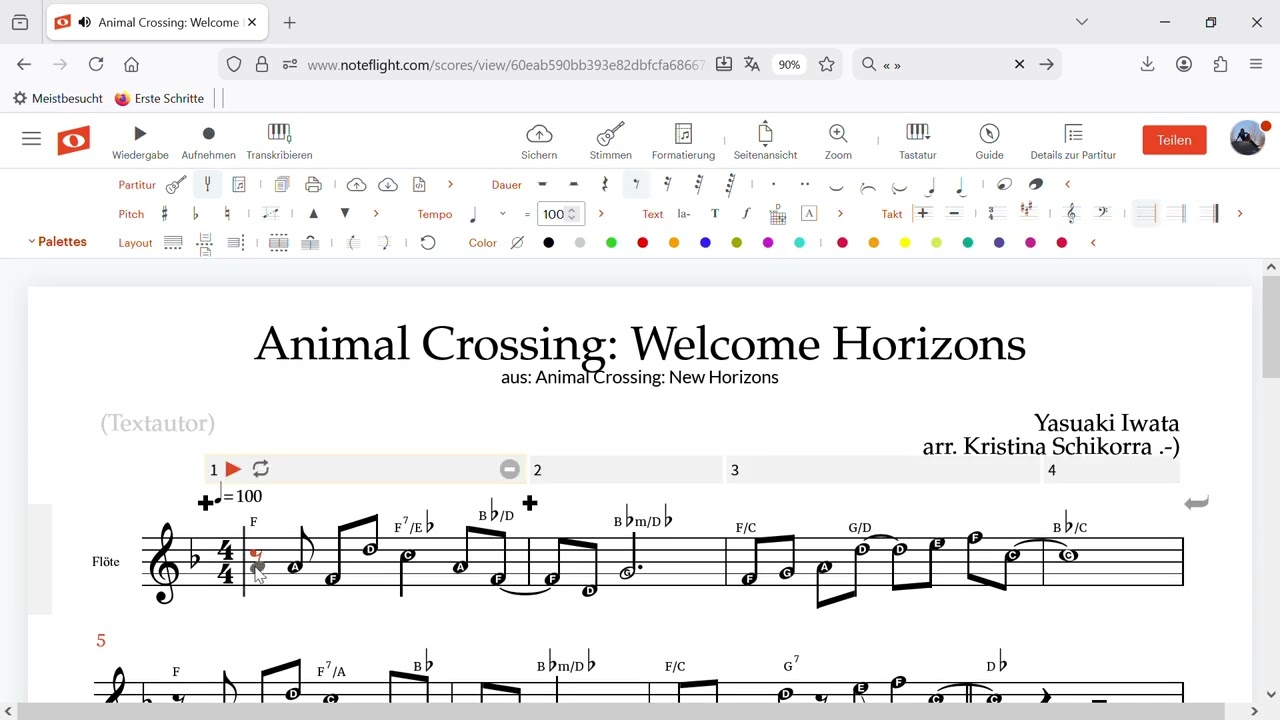Image resolution: width=1280 pixels, height=720 pixels.
Task: Click the (Textautor) placeholder text
Action: point(158,423)
